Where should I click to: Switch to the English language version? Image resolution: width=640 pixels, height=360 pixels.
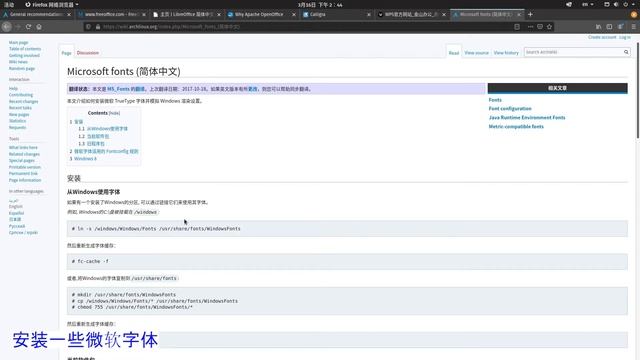16,207
